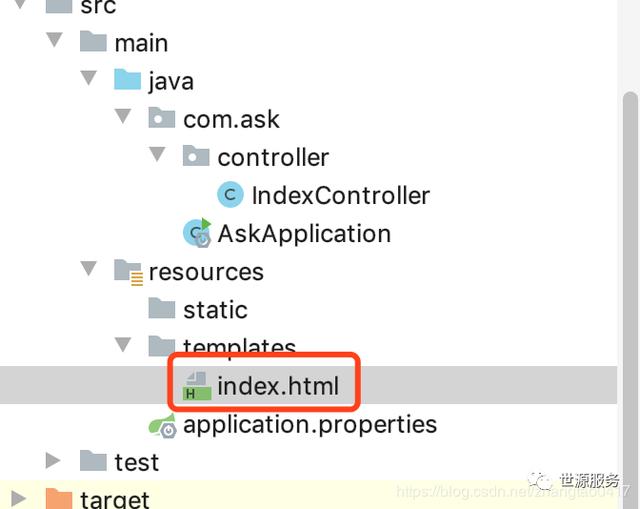Click the orange target folder icon
This screenshot has height=509, width=640.
click(x=59, y=499)
